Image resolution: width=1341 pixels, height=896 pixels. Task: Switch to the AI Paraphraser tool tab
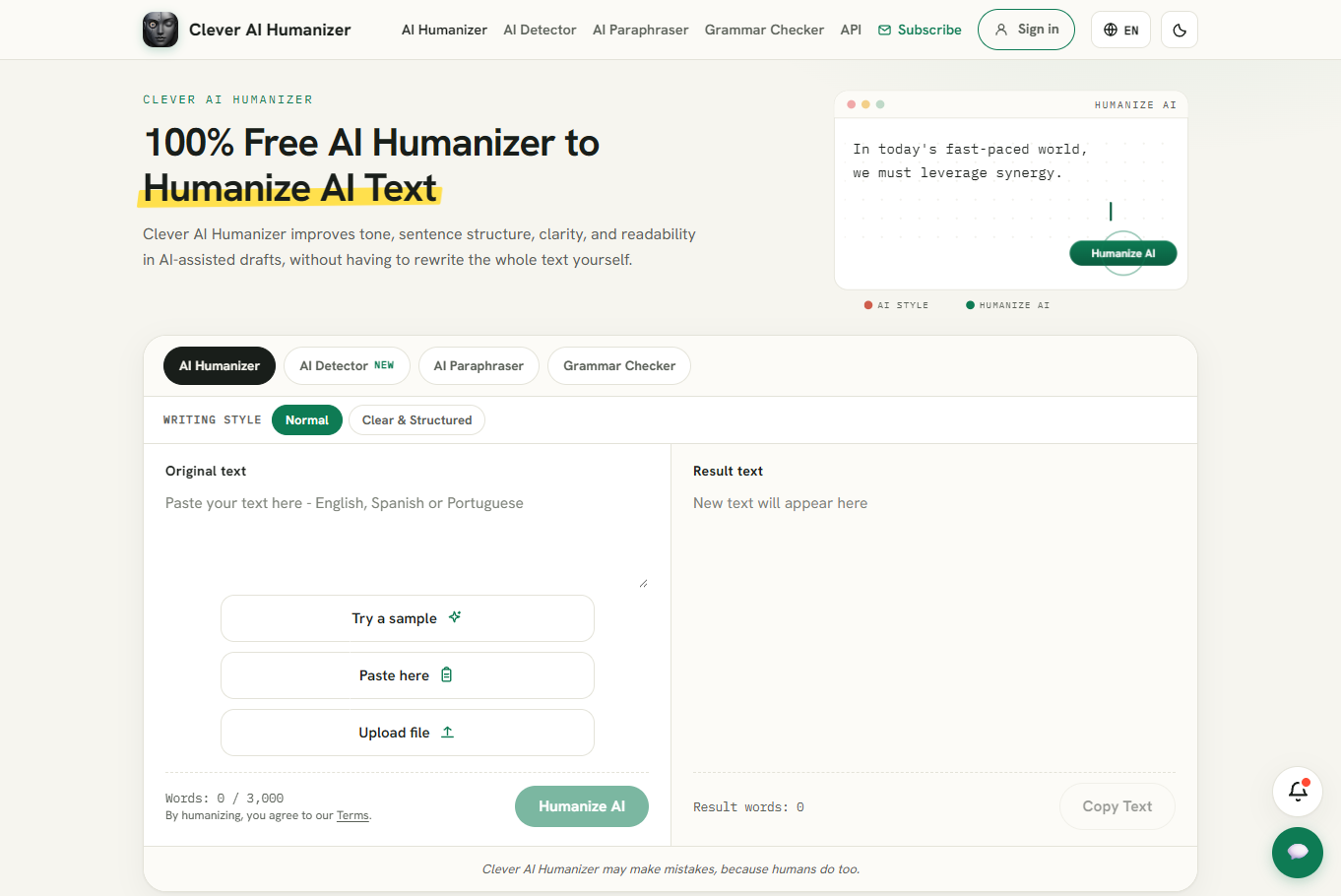pyautogui.click(x=479, y=365)
